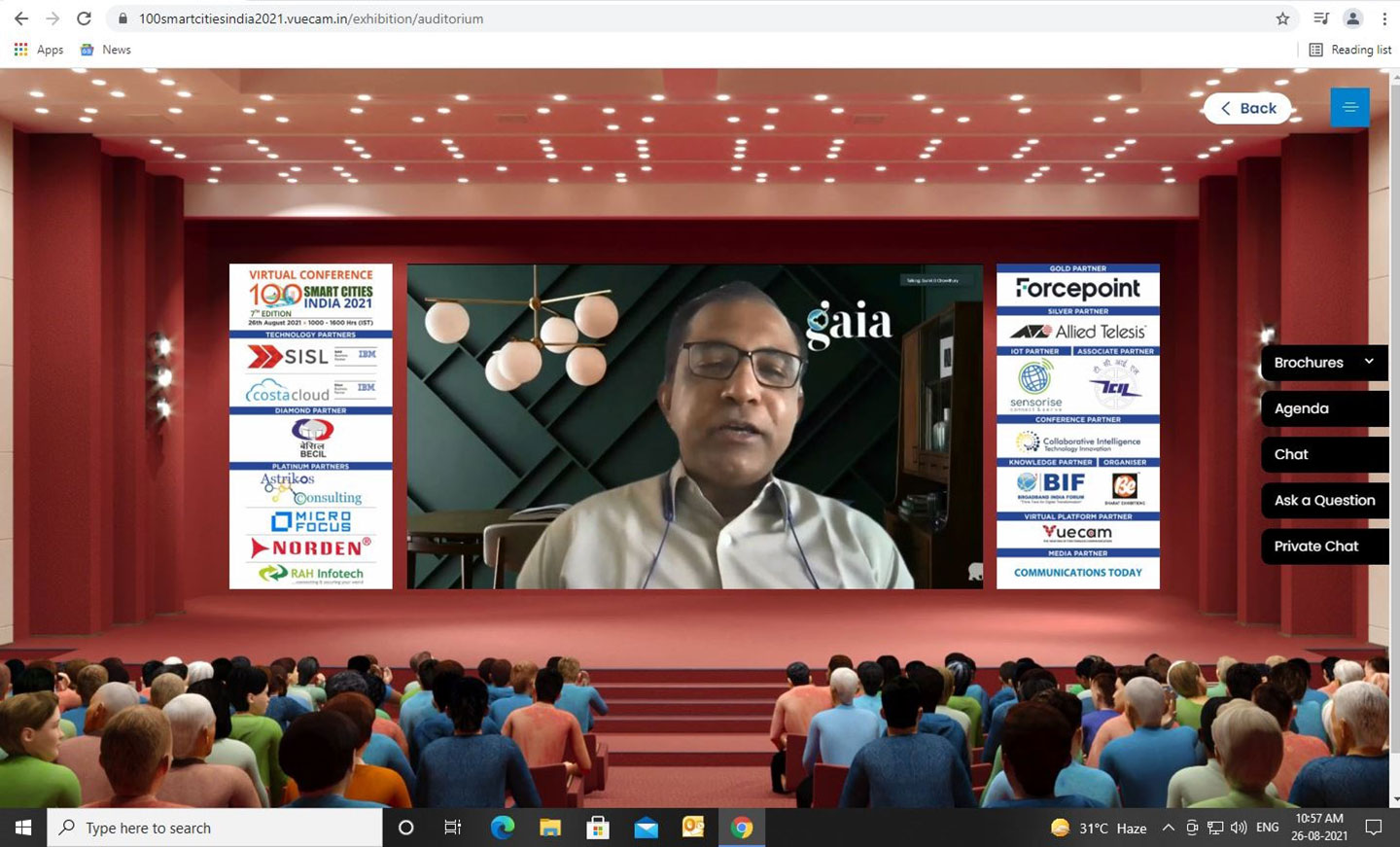Bookmark this page with the star icon
Image resolution: width=1400 pixels, height=847 pixels.
point(1282,18)
